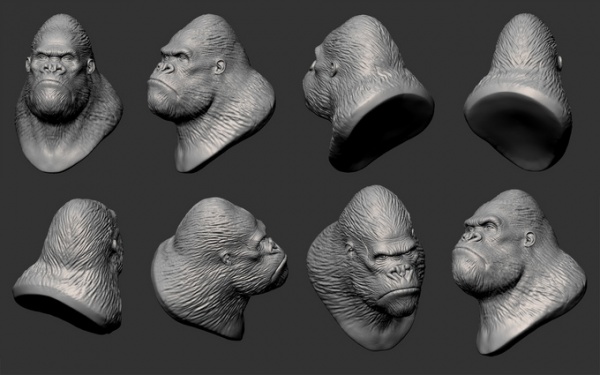Click the ear on the bottom-right gorilla bust
The image size is (600, 375).
coord(530,239)
